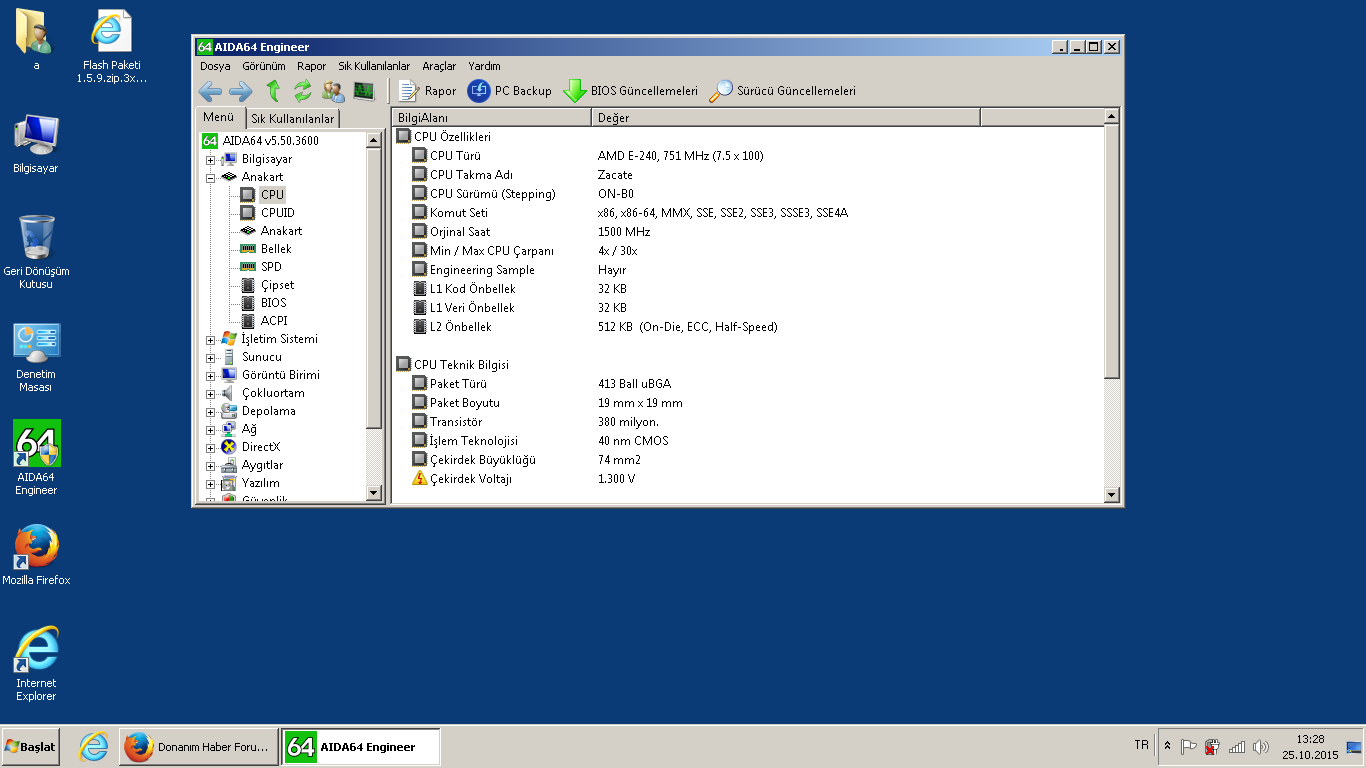Open the Rapor report wizard button
This screenshot has height=768, width=1366.
click(x=427, y=91)
